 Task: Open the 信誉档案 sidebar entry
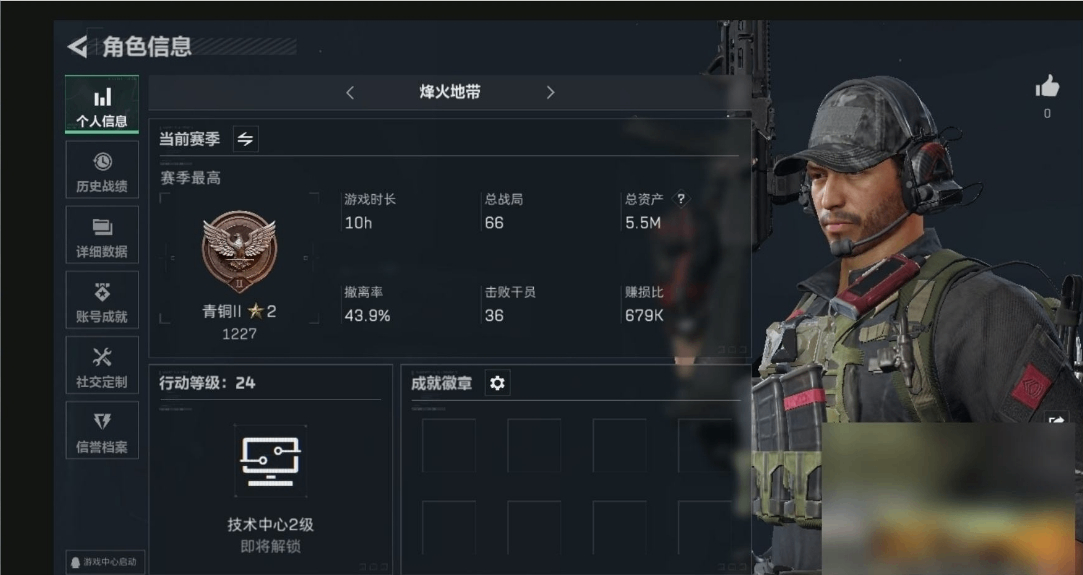(x=102, y=430)
